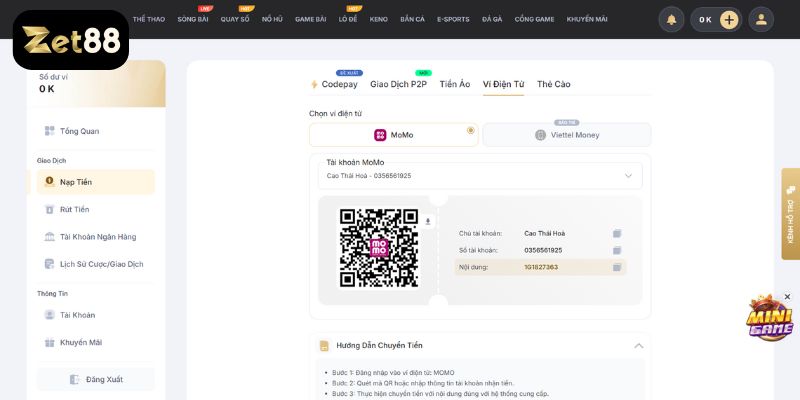
Task: Click the plus deposit icon in header
Action: 729,20
